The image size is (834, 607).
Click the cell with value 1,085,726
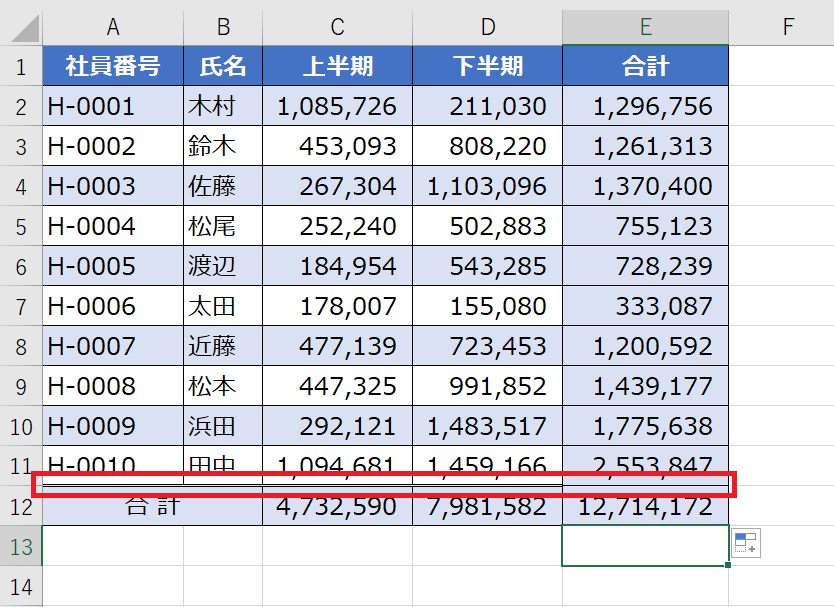[337, 106]
